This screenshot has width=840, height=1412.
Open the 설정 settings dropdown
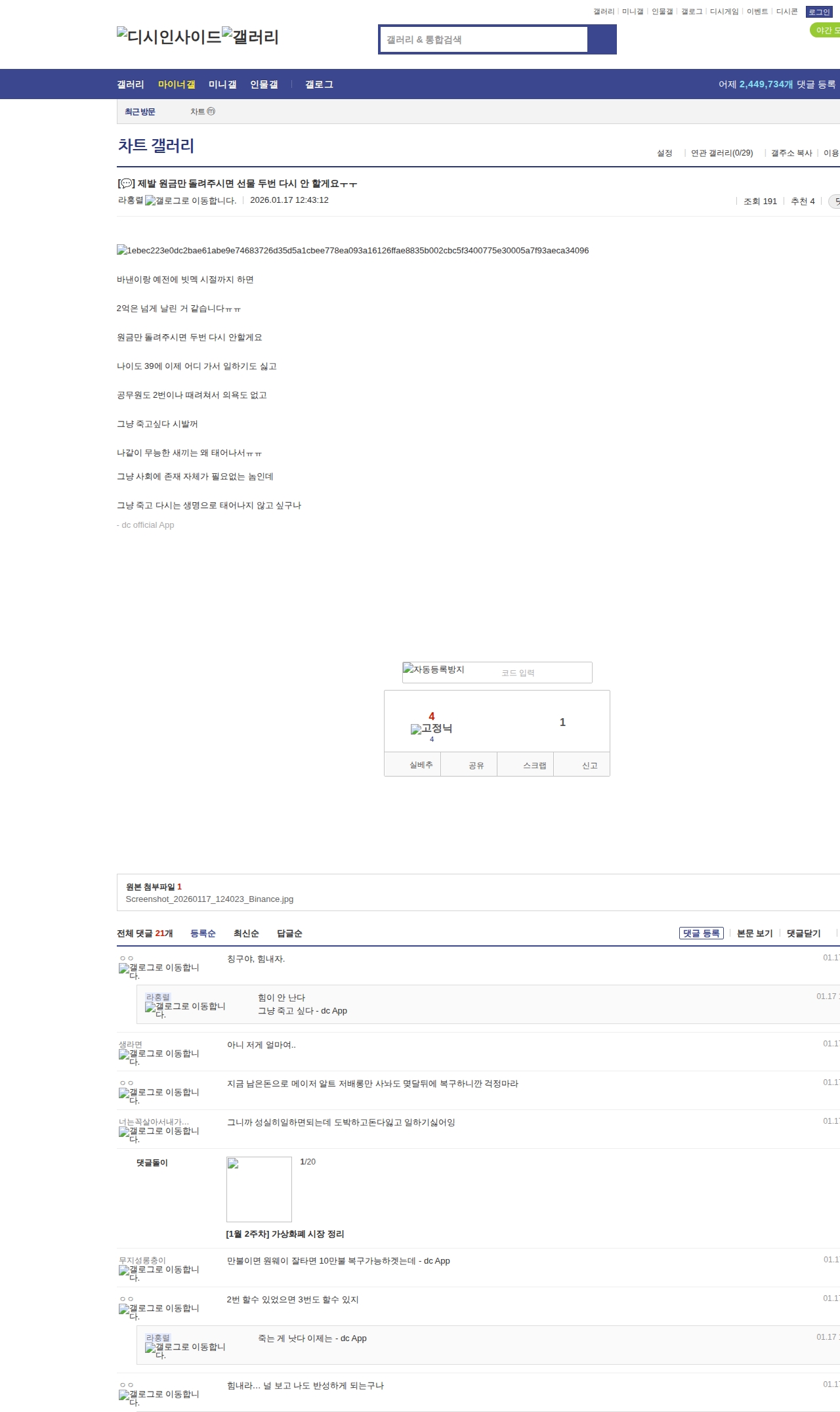(664, 153)
